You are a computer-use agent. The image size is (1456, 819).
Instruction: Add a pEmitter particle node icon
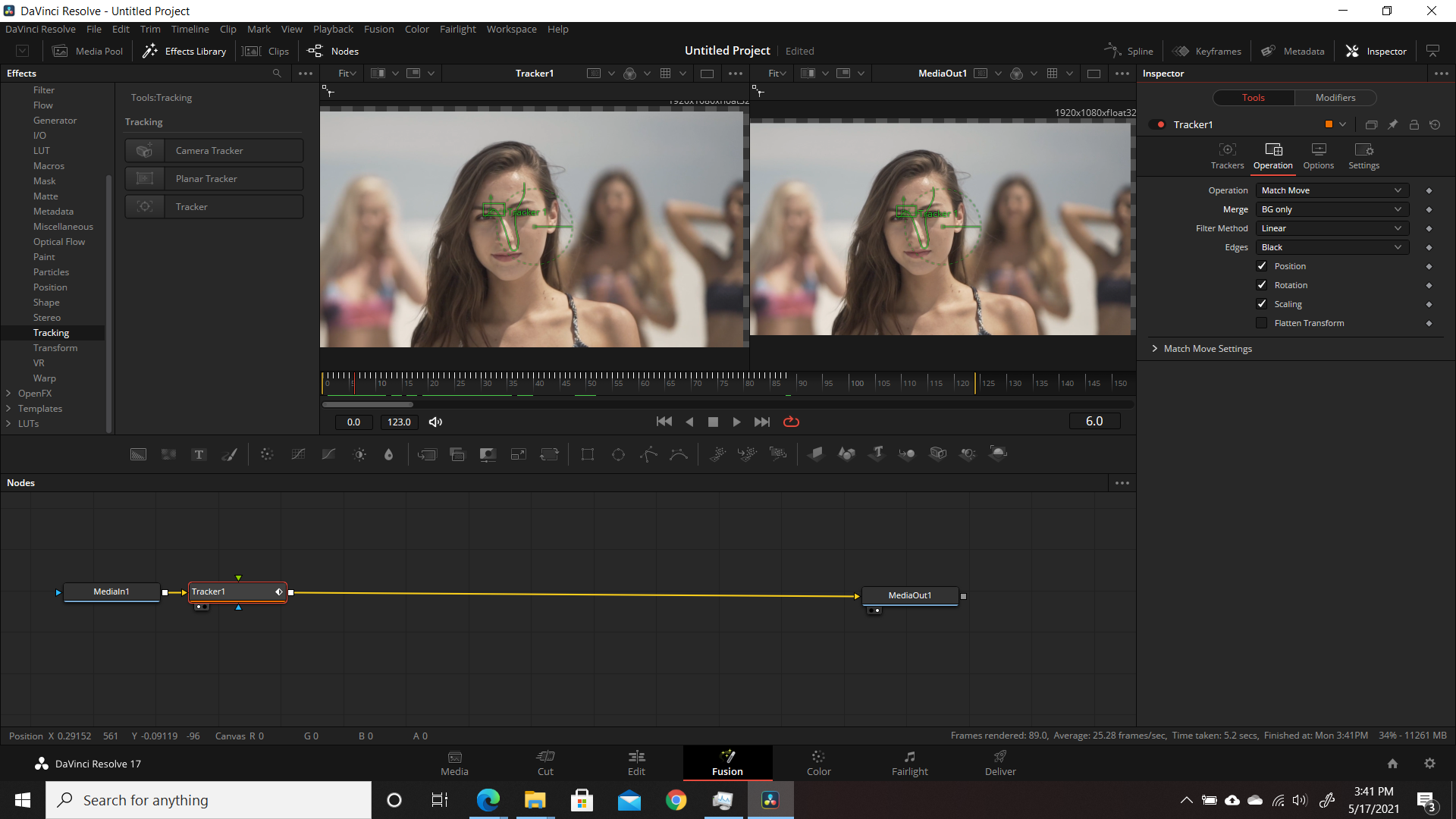pos(717,454)
